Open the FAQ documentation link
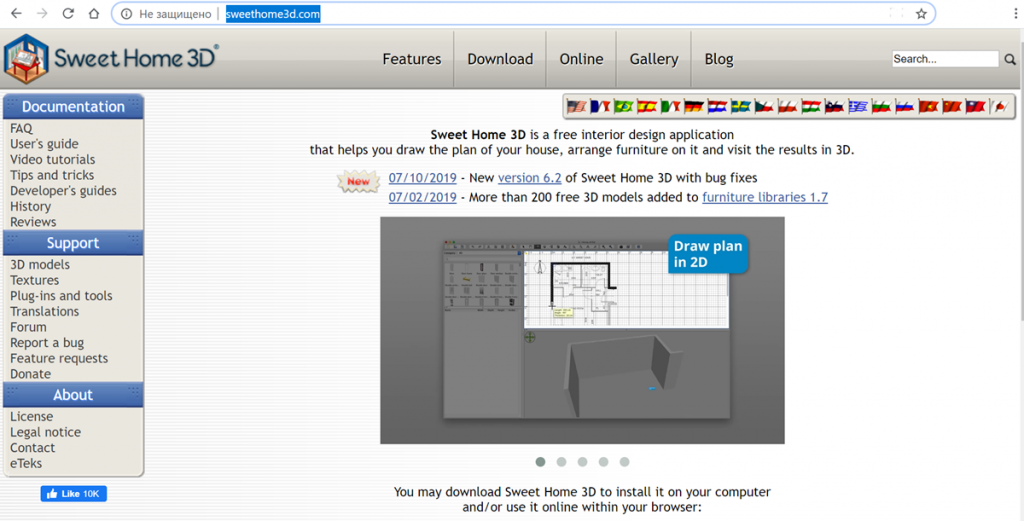 pyautogui.click(x=21, y=129)
